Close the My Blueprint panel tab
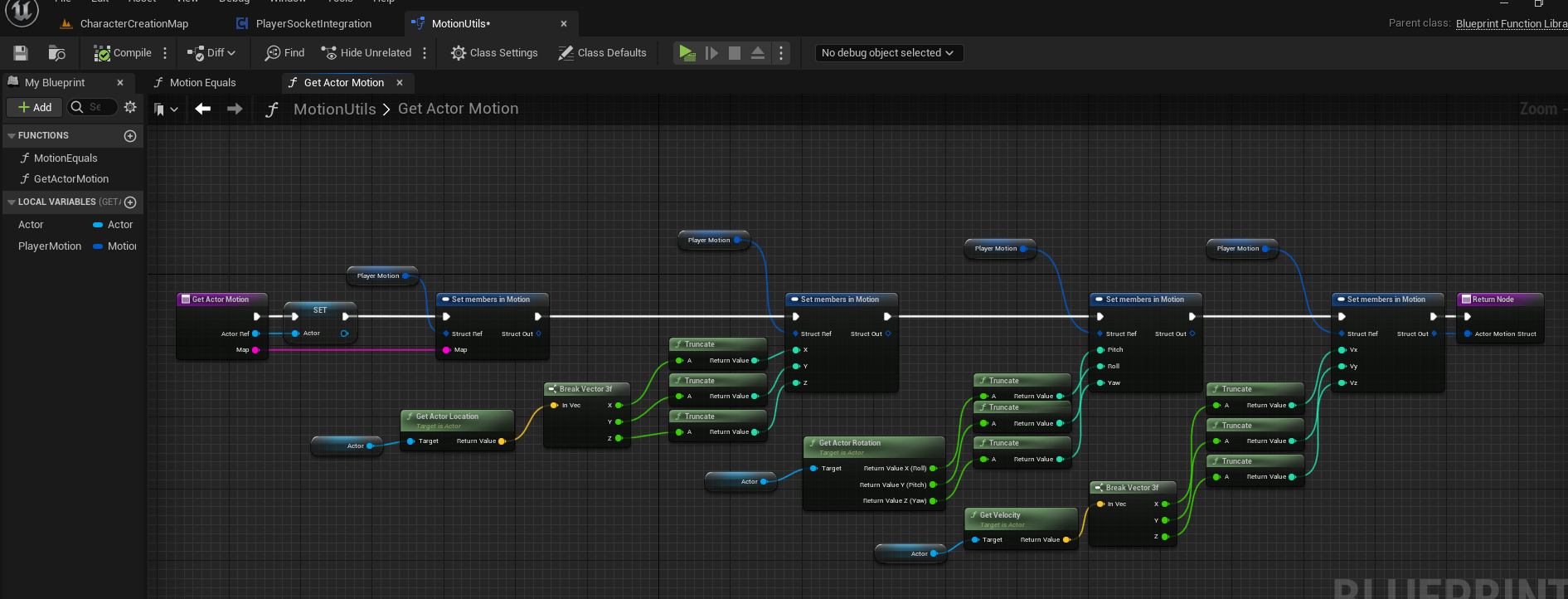The height and width of the screenshot is (599, 1568). [x=120, y=83]
